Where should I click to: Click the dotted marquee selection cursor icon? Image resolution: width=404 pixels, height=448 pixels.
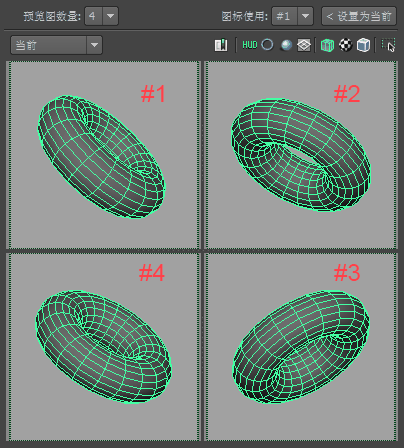pos(388,45)
